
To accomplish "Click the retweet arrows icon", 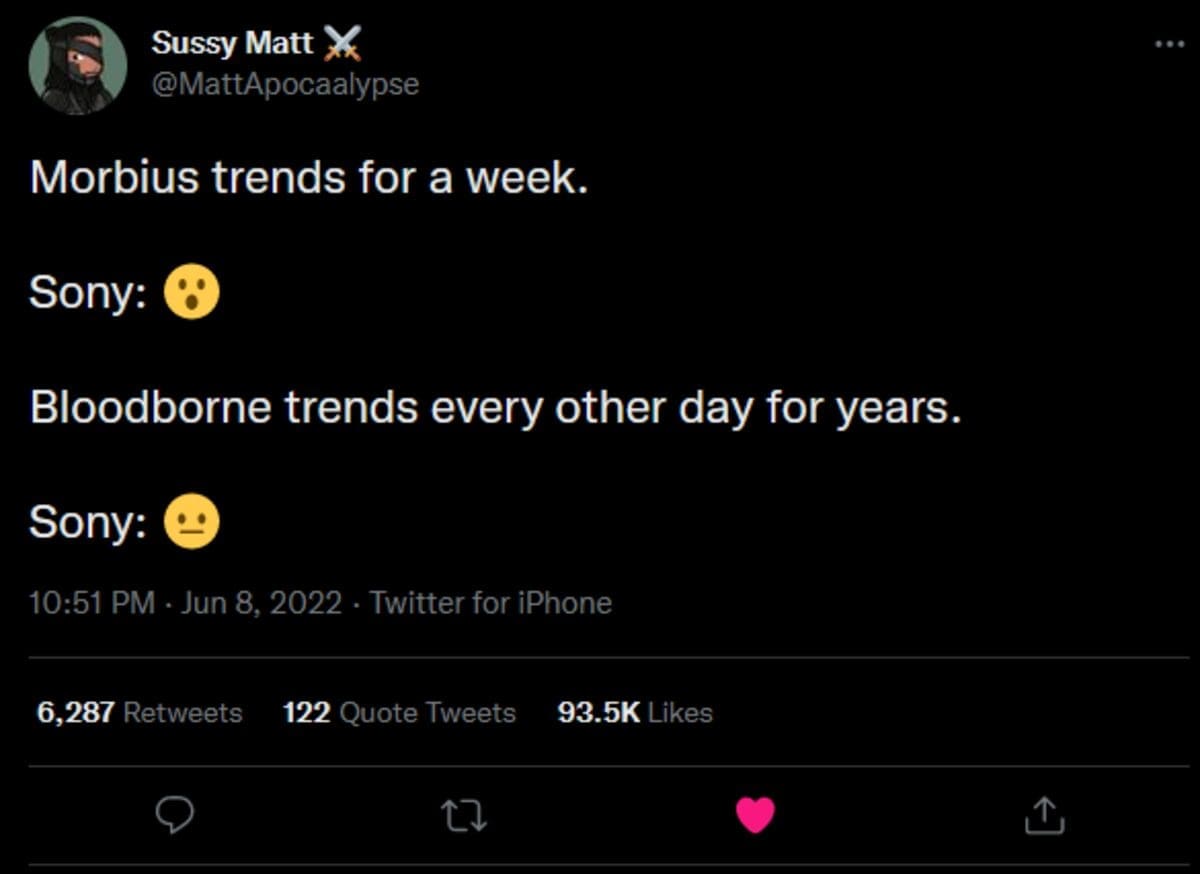I will pyautogui.click(x=465, y=815).
